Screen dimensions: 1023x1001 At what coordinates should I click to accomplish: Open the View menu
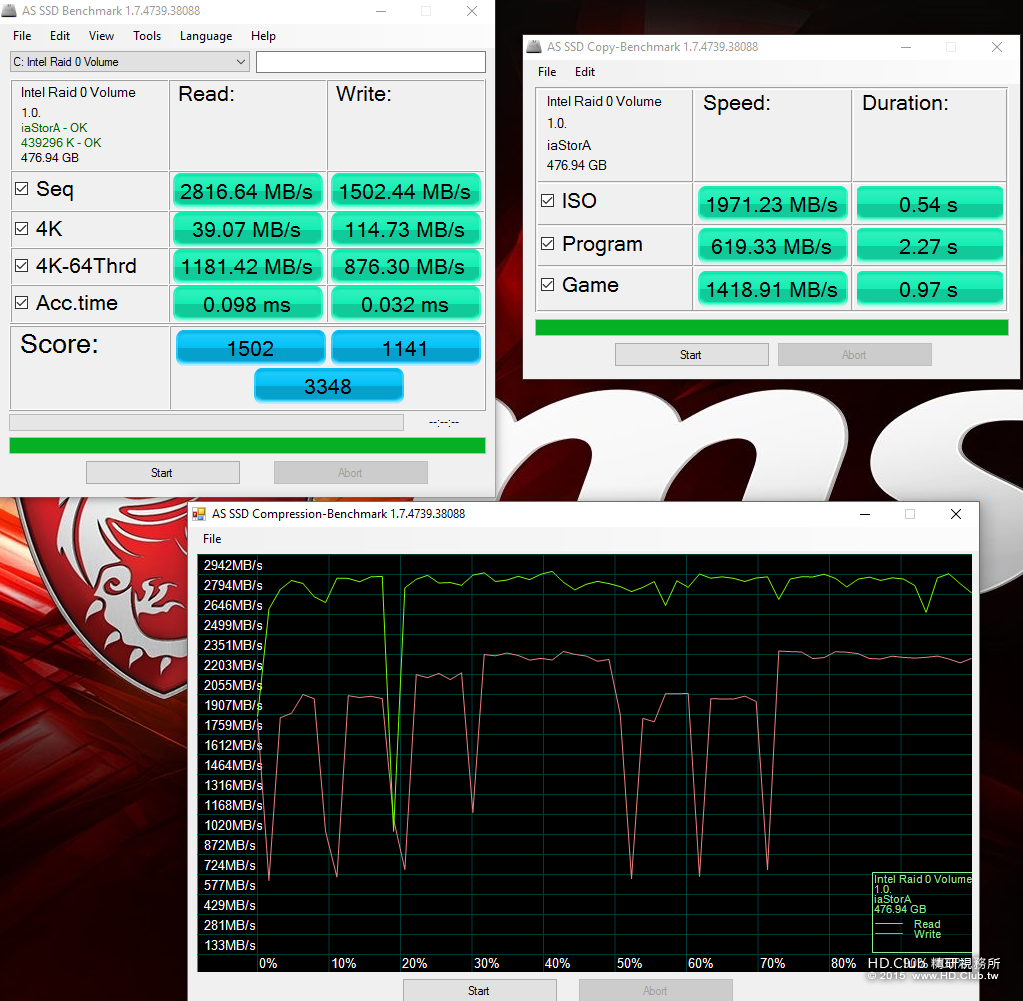[x=101, y=36]
